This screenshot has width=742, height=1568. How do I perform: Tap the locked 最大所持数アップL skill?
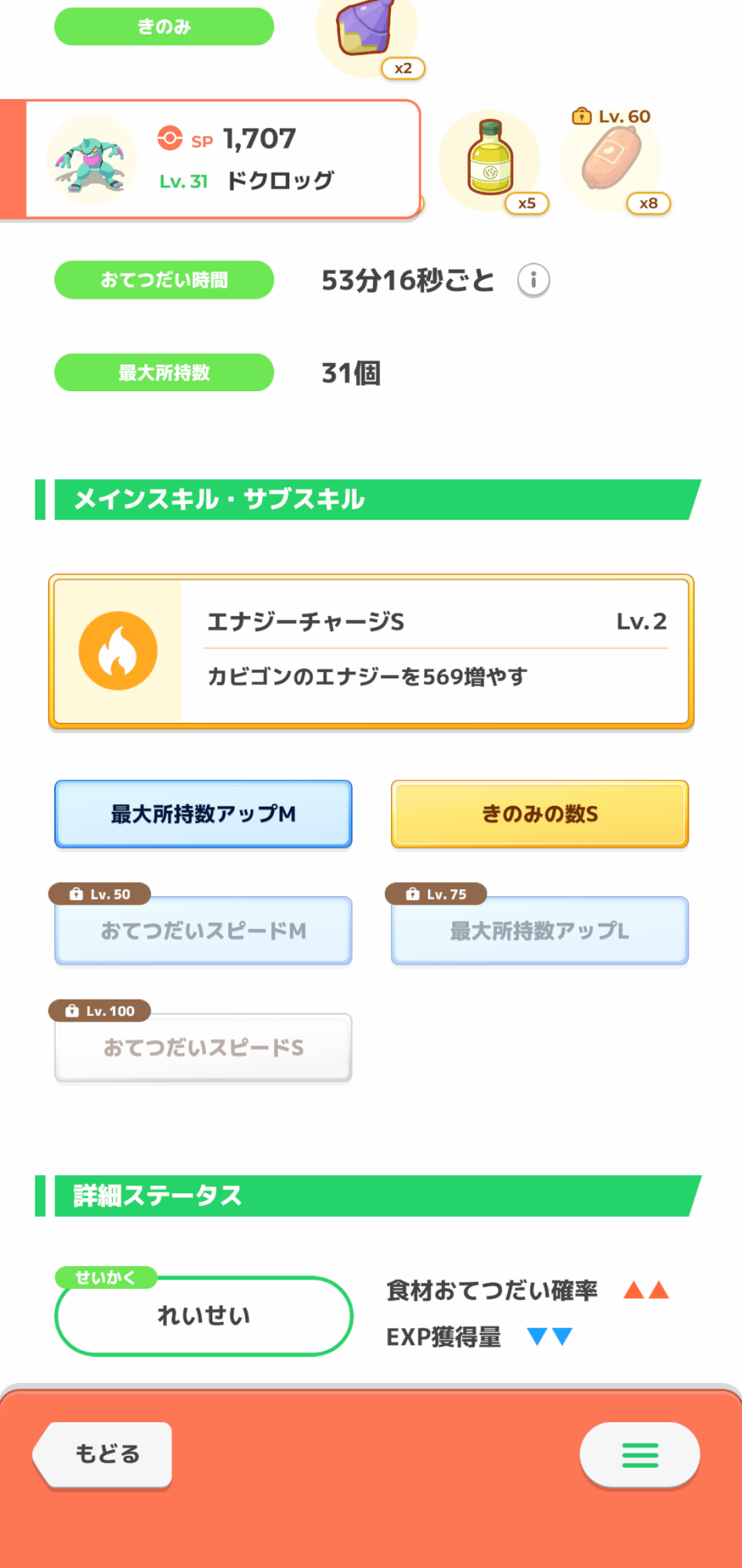tap(540, 931)
